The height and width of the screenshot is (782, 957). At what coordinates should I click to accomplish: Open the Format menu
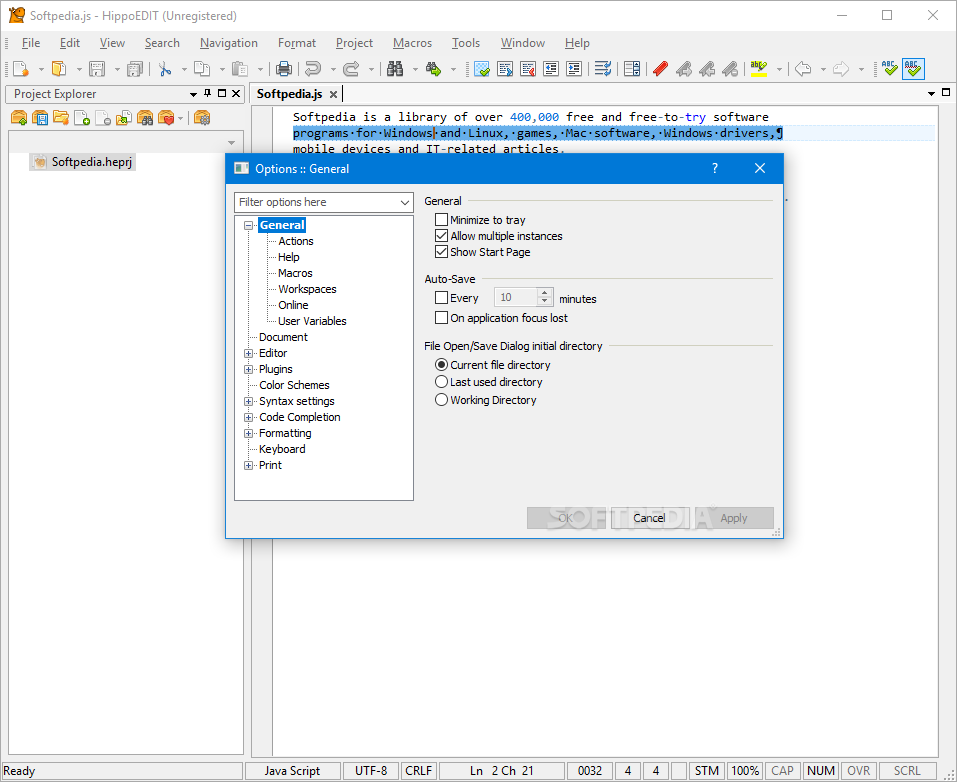coord(297,43)
